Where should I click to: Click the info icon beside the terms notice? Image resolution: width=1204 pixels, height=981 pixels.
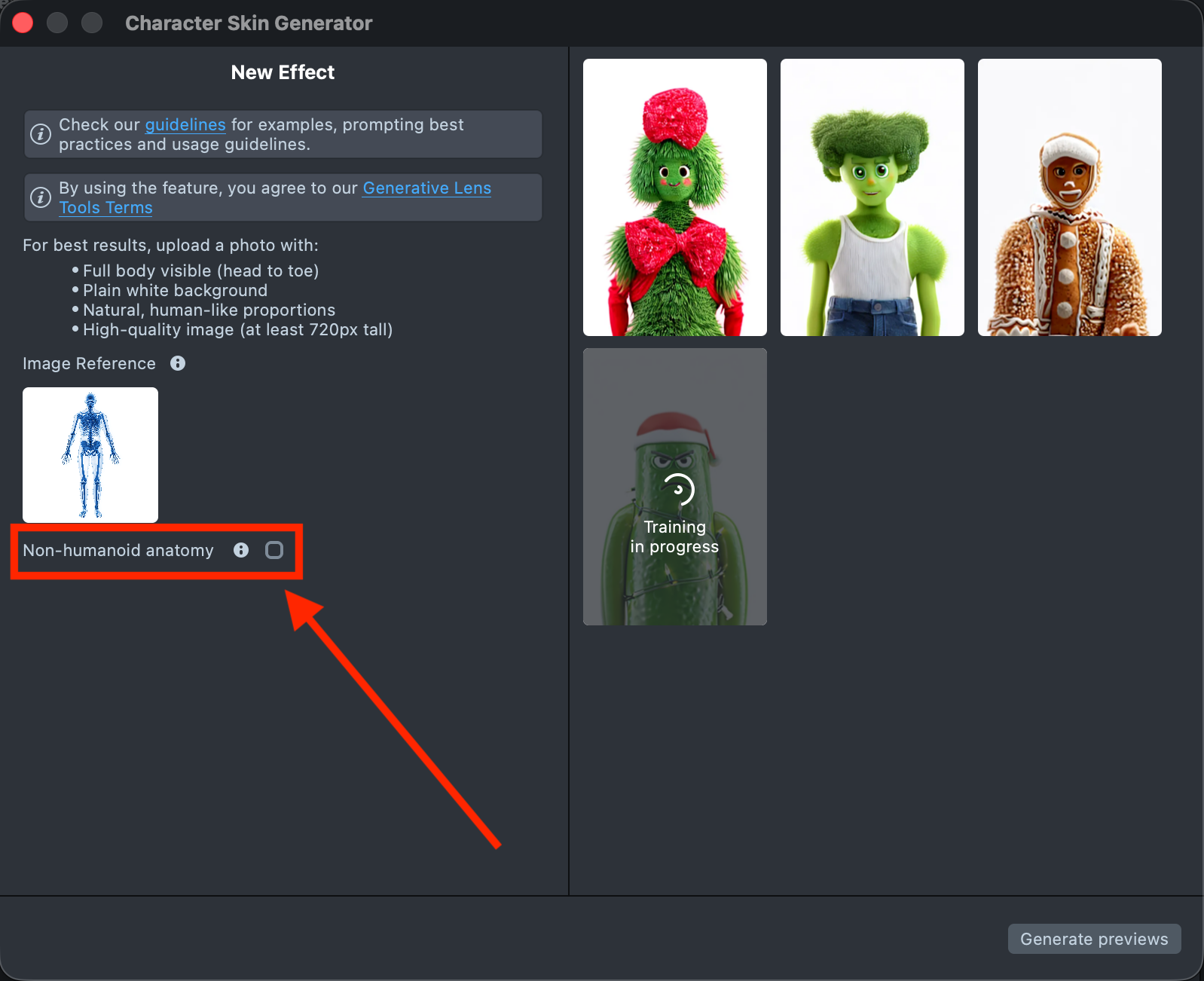(41, 197)
